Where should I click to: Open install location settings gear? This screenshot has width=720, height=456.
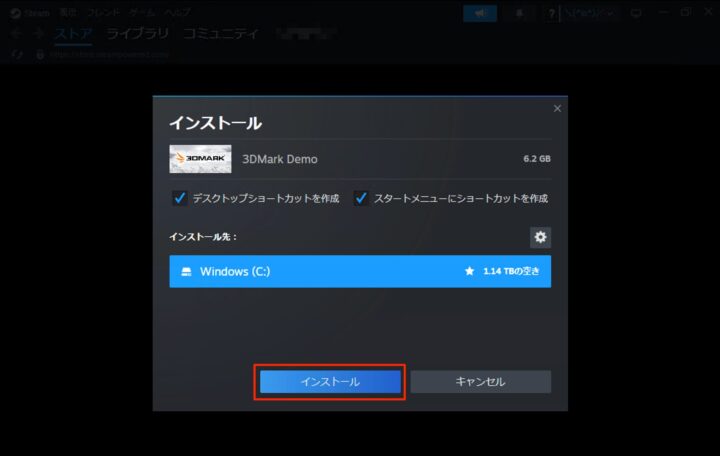(540, 237)
